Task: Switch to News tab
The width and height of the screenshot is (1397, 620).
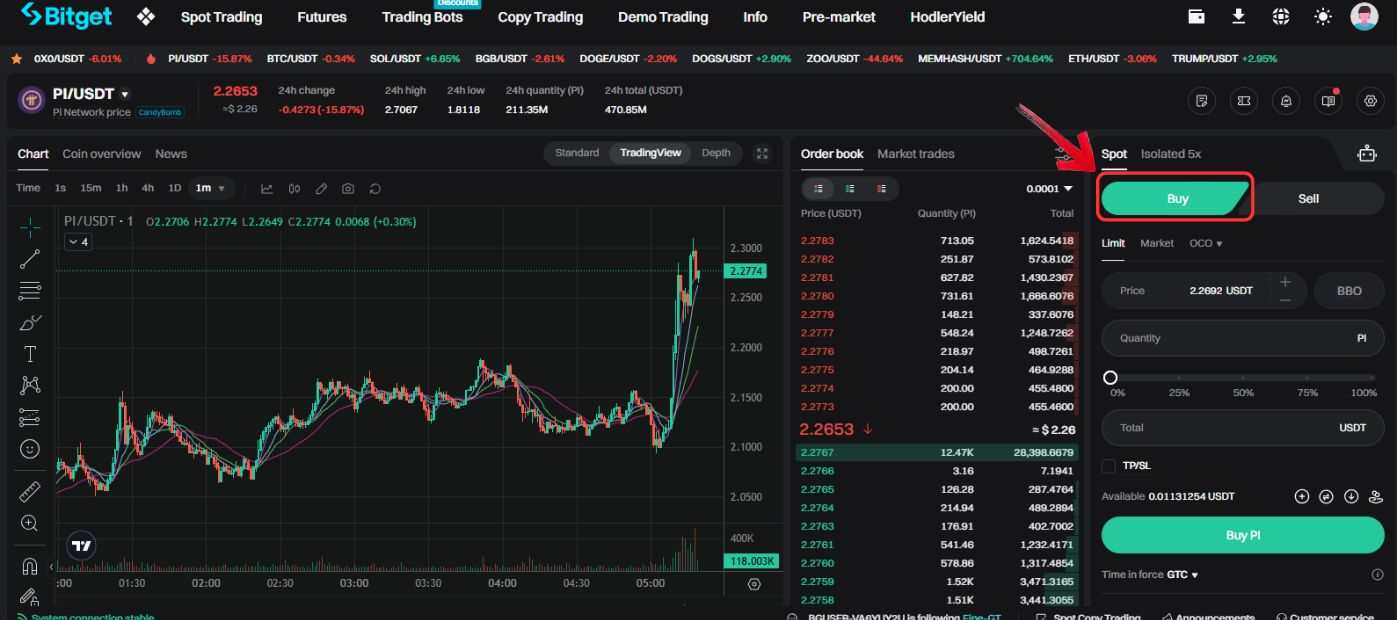Action: pos(171,153)
